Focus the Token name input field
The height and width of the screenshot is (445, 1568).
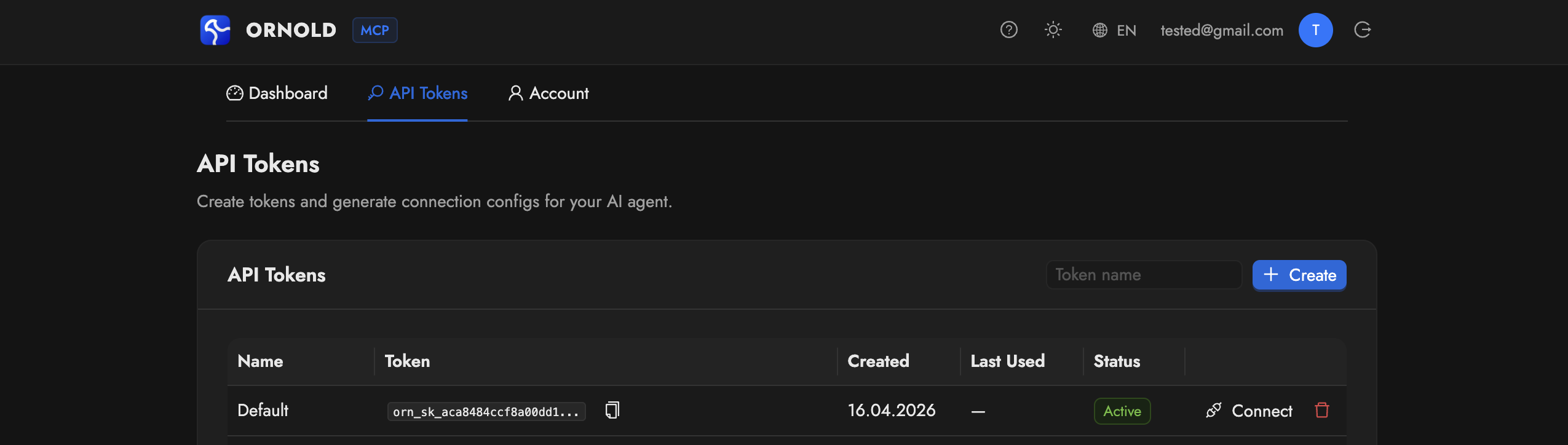(1144, 275)
